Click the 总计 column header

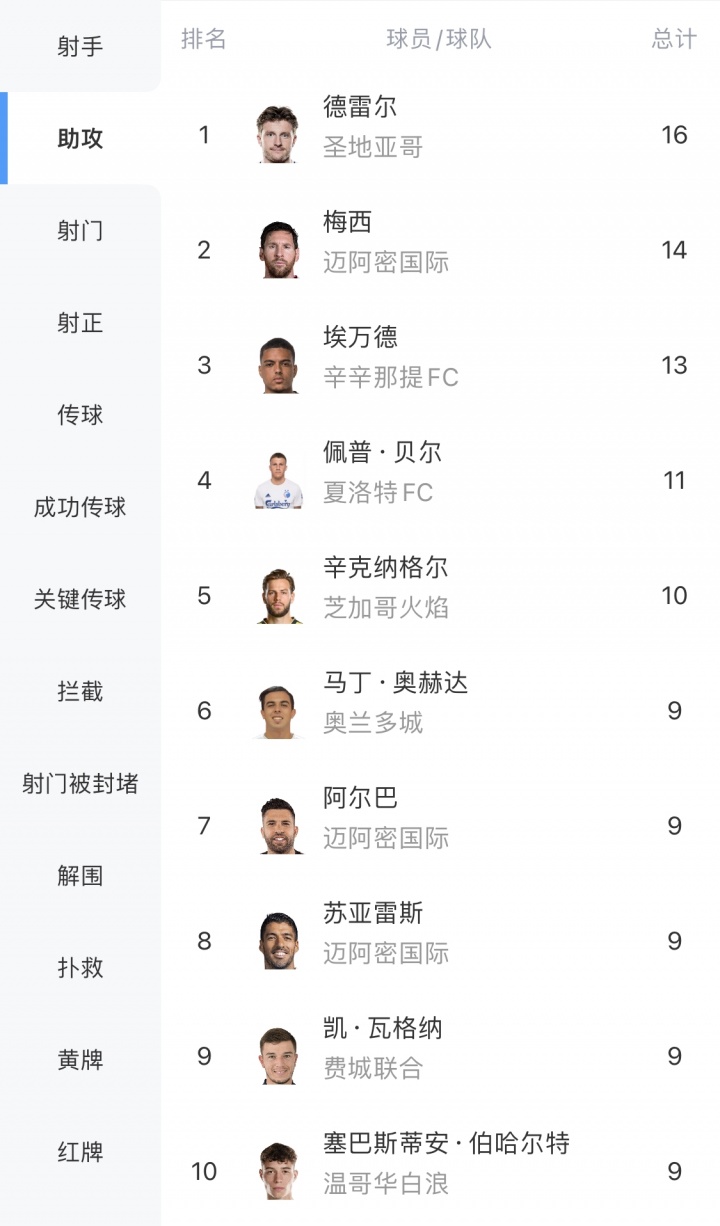coord(674,39)
